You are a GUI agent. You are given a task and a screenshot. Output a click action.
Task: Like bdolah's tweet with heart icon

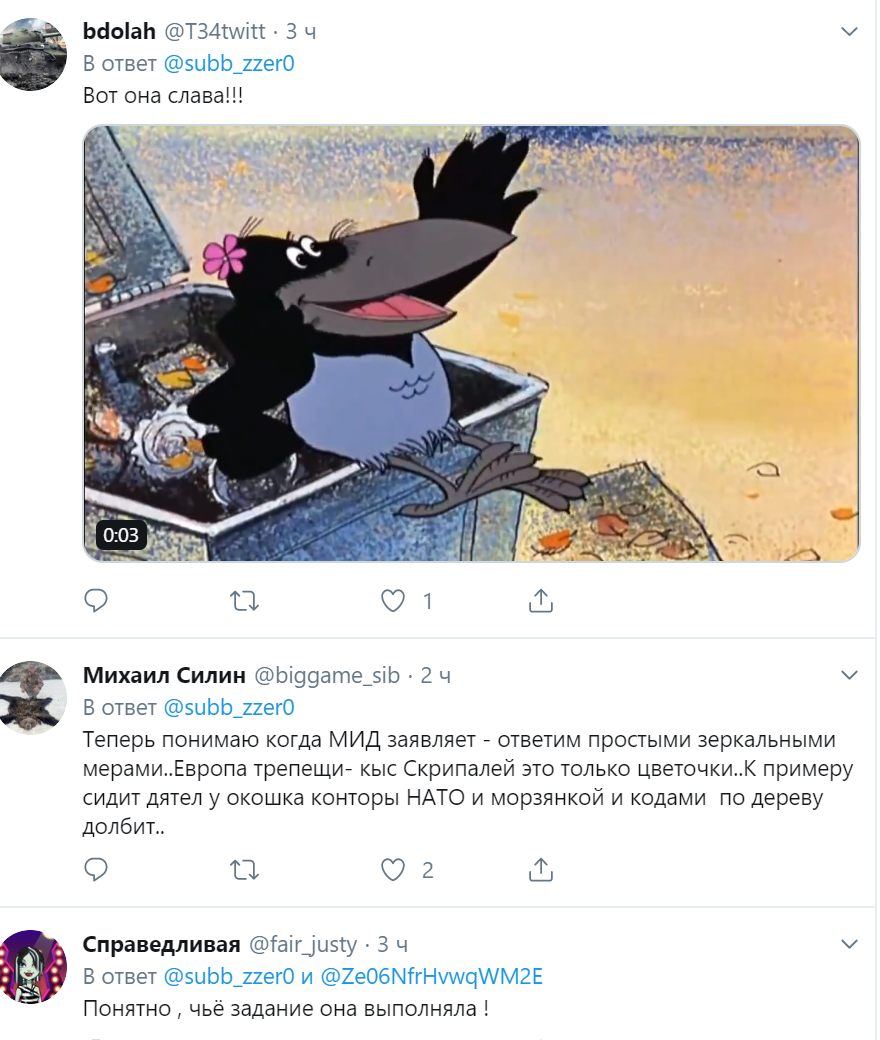tap(393, 601)
